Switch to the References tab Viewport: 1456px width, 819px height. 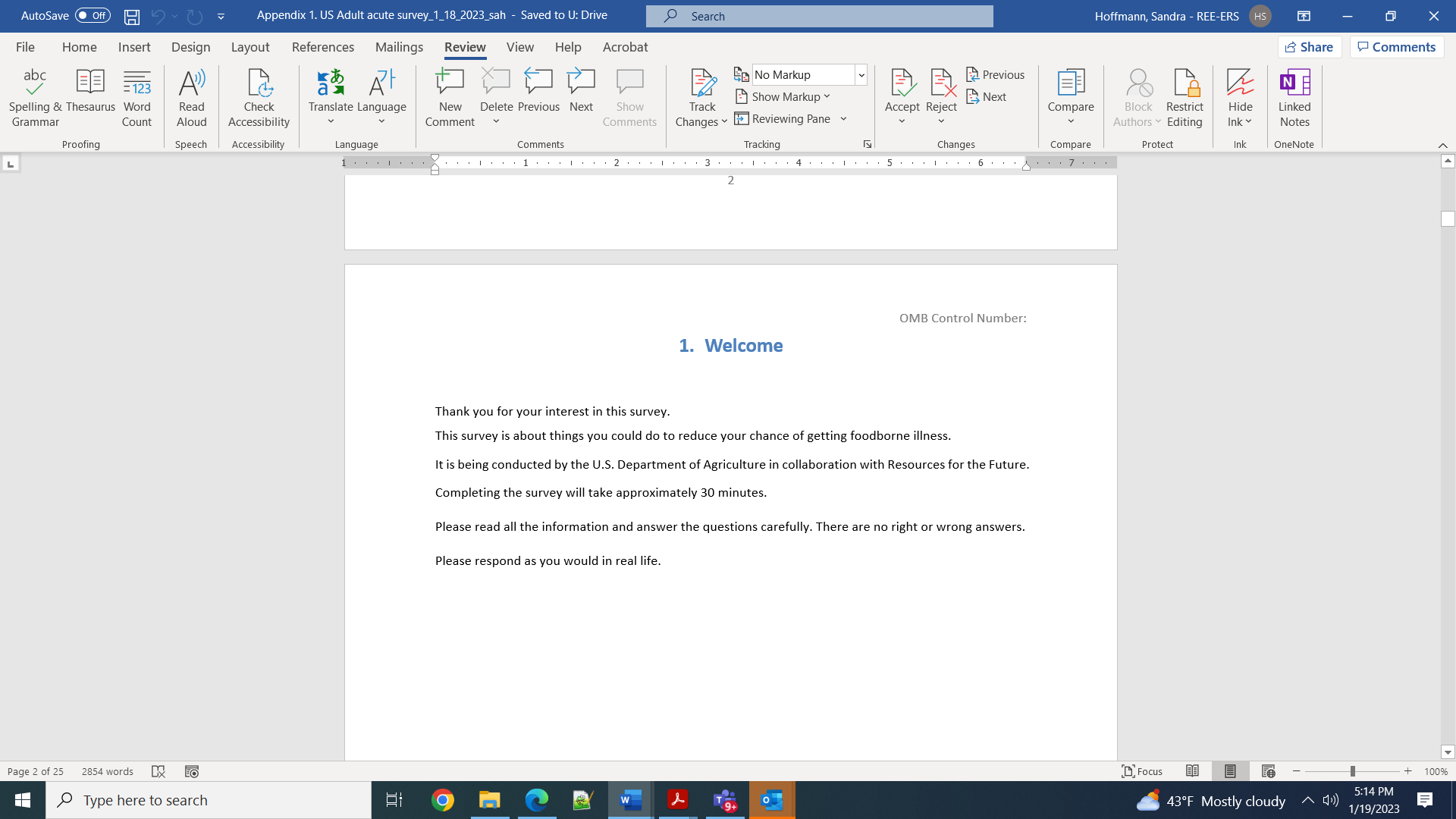[322, 47]
